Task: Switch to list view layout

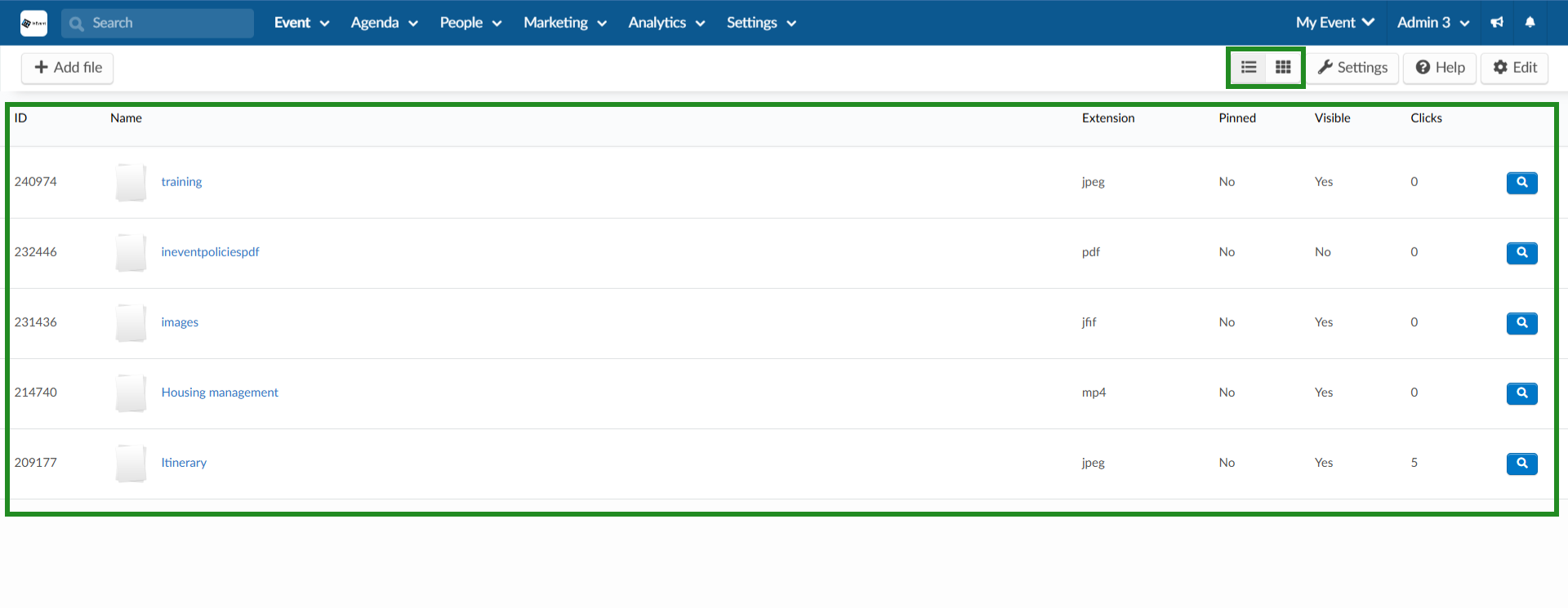Action: pos(1249,68)
